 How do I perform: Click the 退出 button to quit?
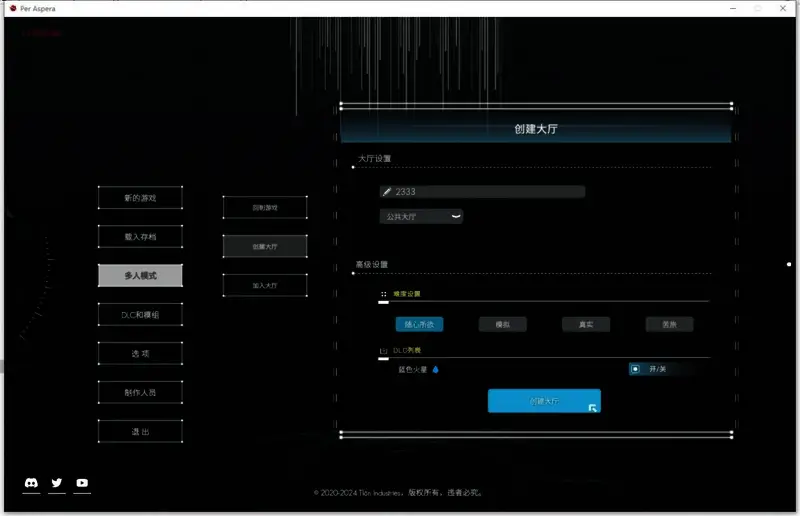[x=140, y=431]
